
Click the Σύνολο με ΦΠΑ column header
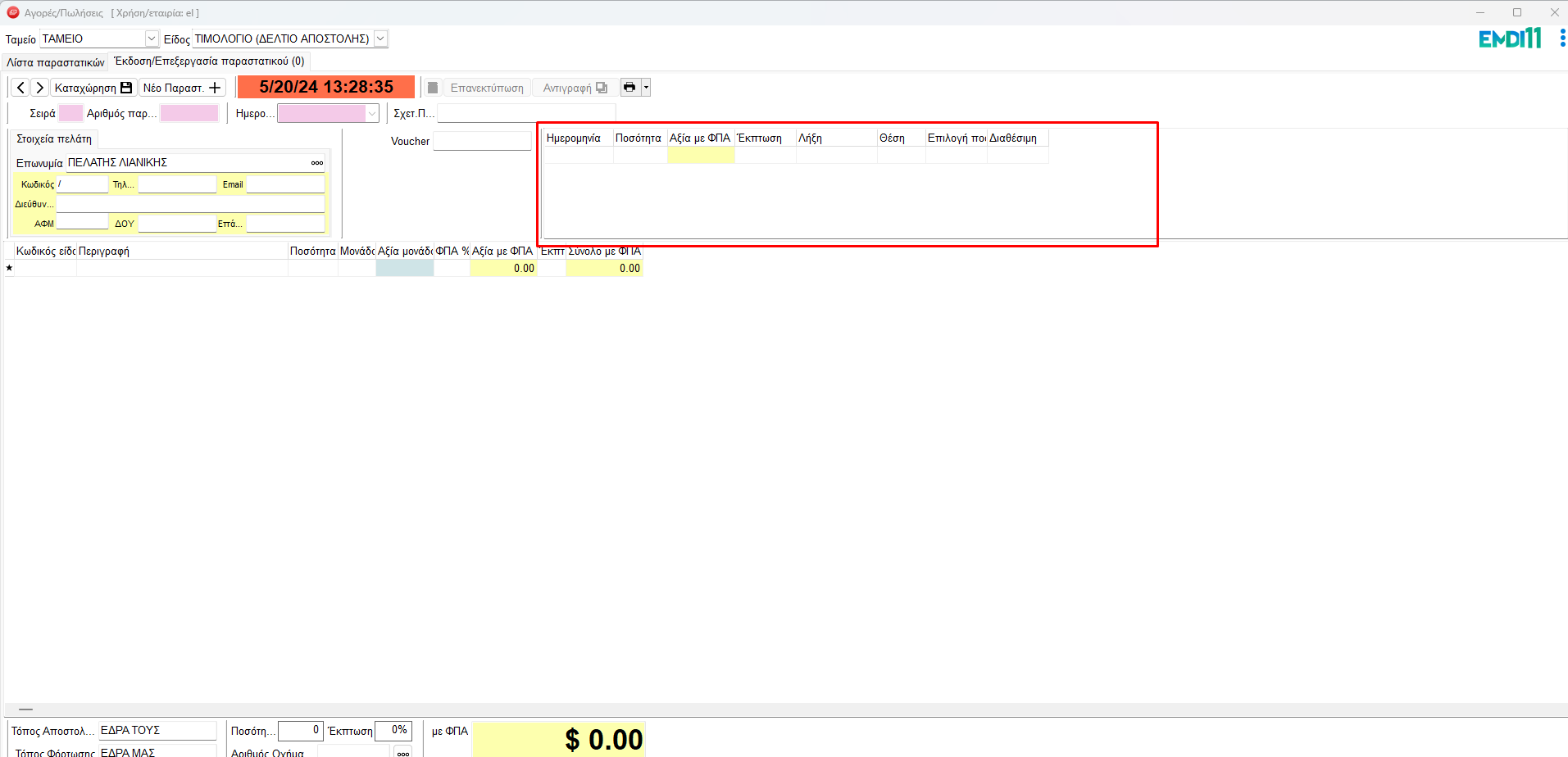605,251
